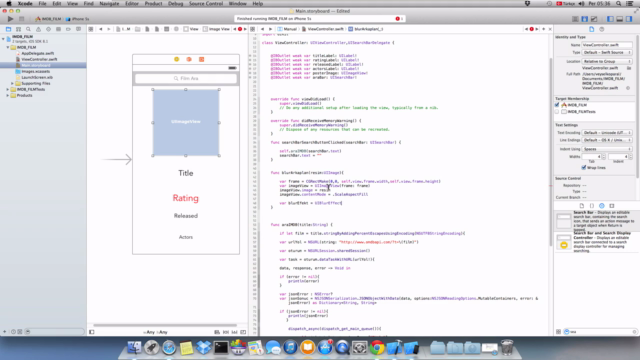Open the File menu
This screenshot has width=640, height=360.
[x=42, y=4]
